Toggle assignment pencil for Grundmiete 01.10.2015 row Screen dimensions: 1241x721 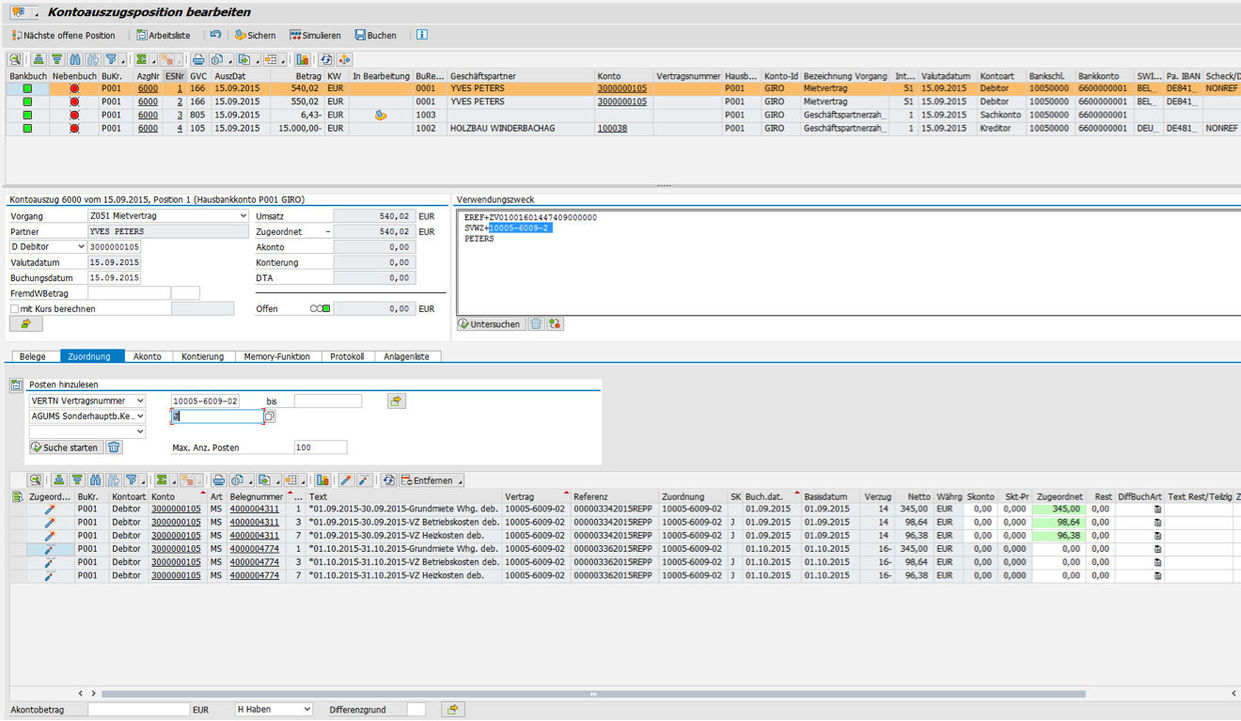tap(49, 549)
